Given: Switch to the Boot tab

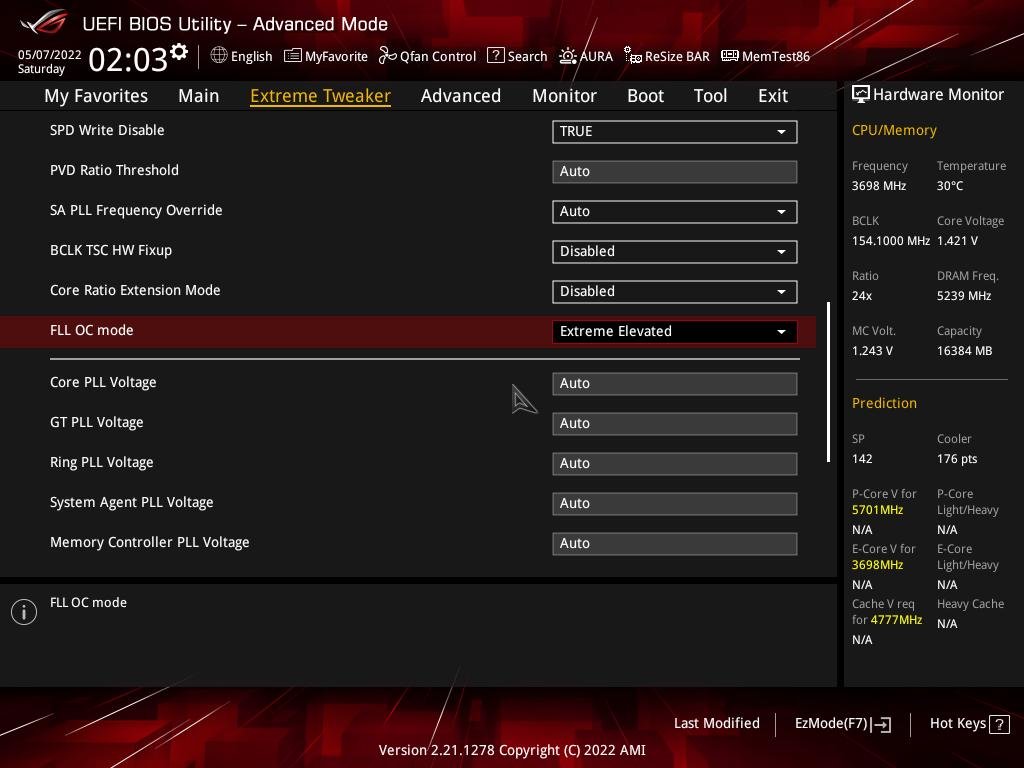Looking at the screenshot, I should click(x=645, y=95).
